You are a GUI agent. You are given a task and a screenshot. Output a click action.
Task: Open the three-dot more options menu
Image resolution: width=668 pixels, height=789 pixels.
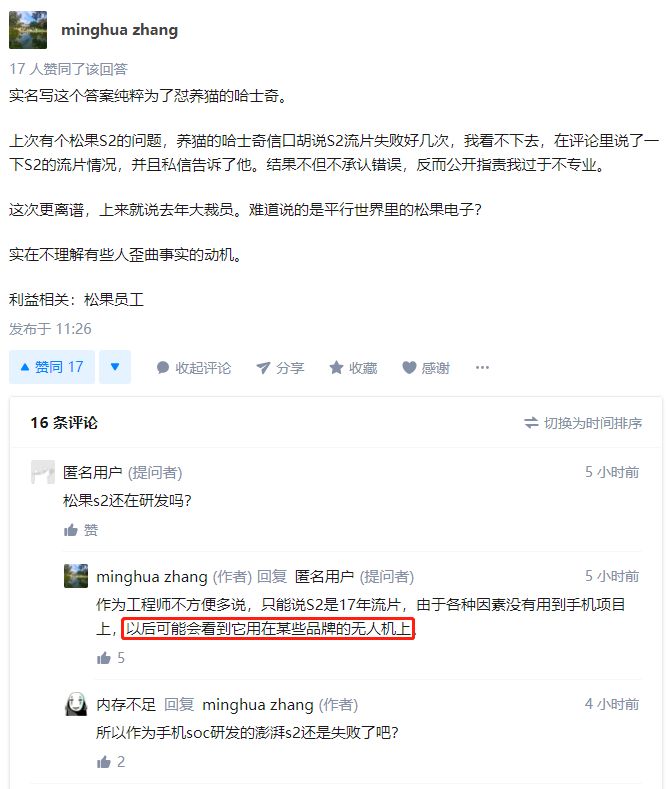click(482, 367)
